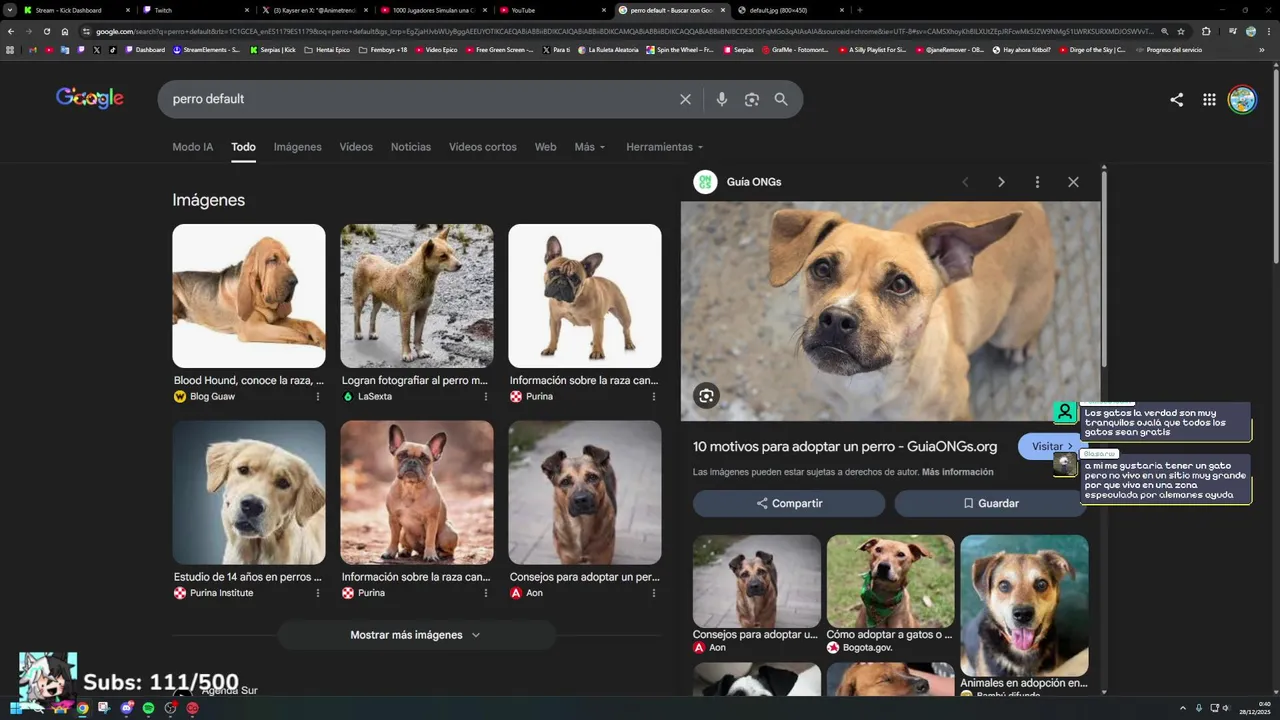Open La Ruleta Aleatoria bookmark
This screenshot has height=720, width=1280.
click(608, 49)
